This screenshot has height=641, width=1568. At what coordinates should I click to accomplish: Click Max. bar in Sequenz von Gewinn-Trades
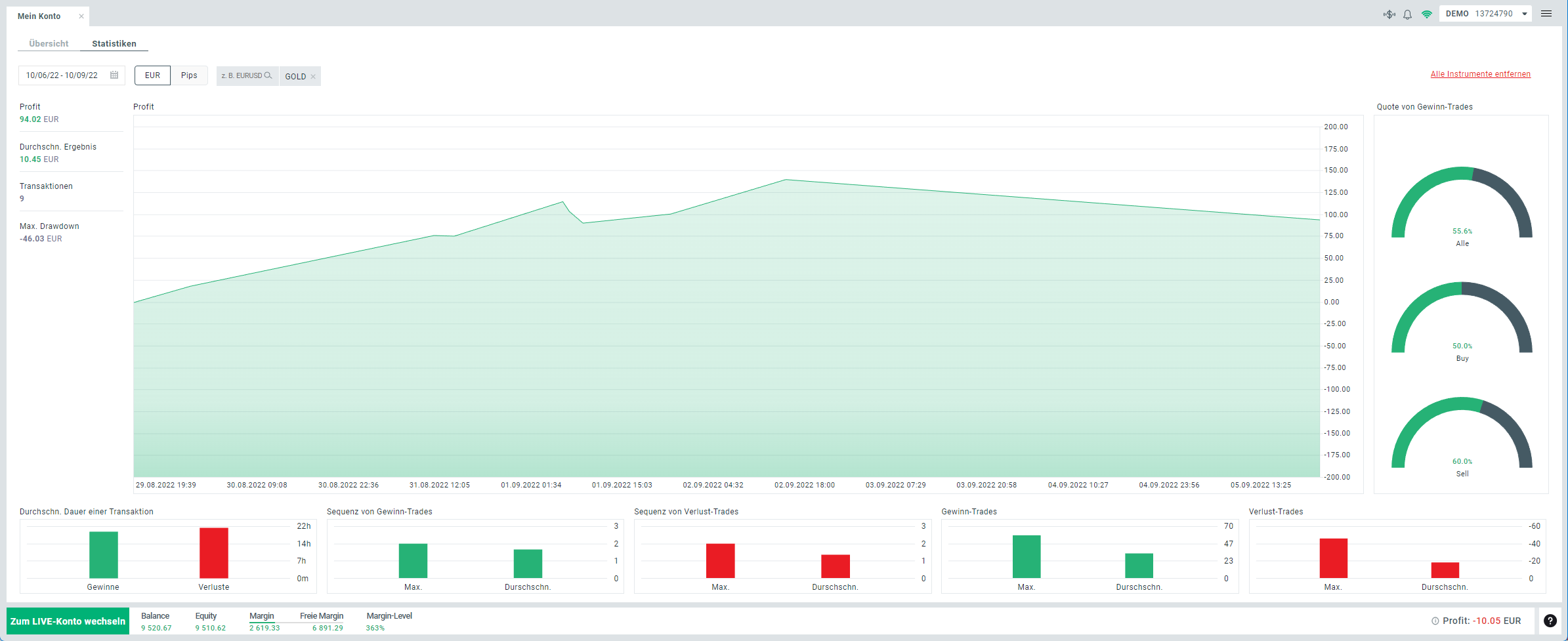(413, 561)
